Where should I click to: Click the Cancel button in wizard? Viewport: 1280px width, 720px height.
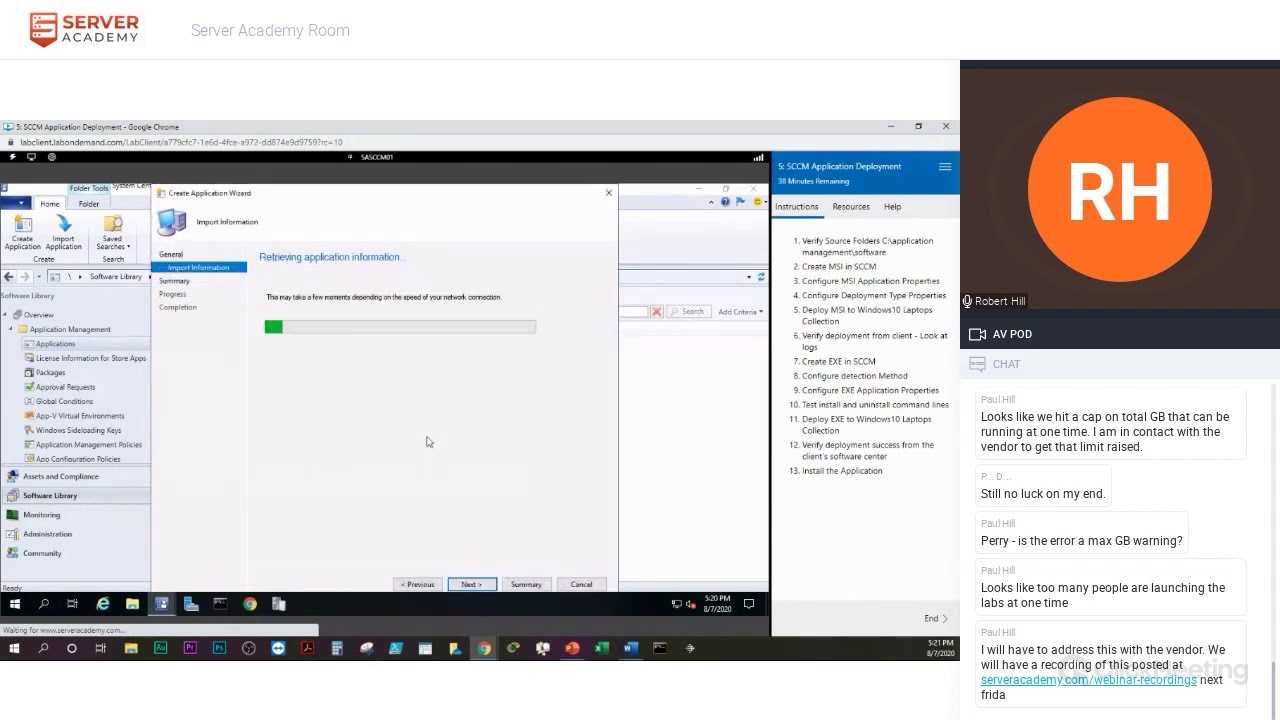tap(581, 585)
